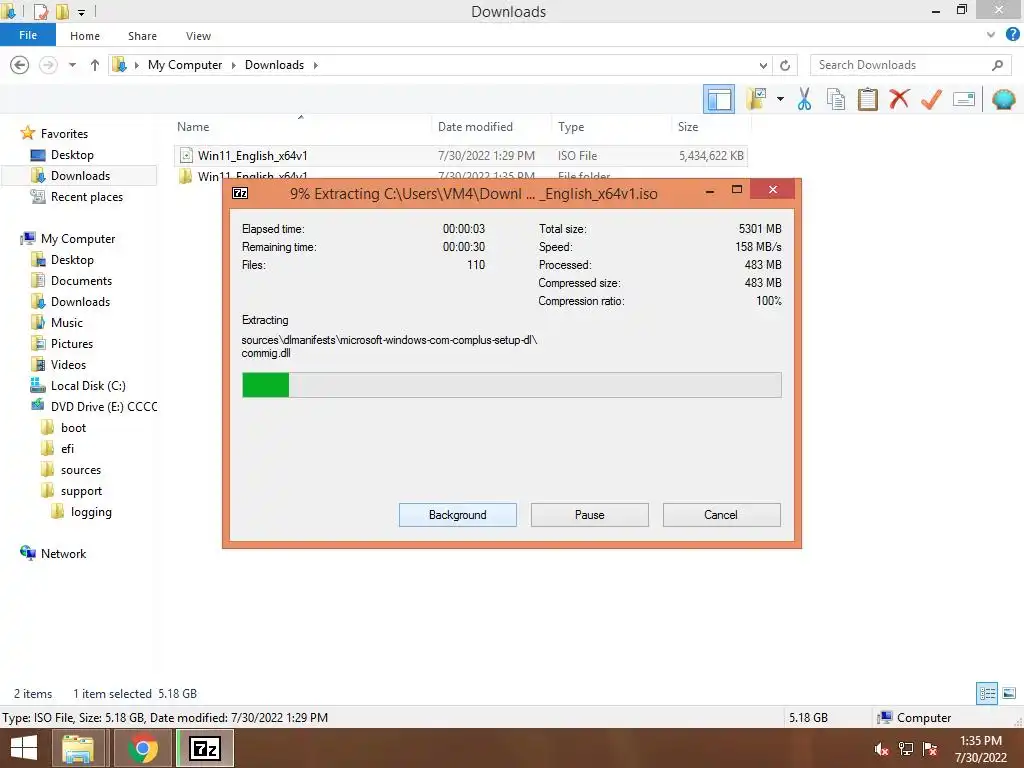Click the folder options icon in toolbar
This screenshot has width=1024, height=768.
click(x=756, y=99)
